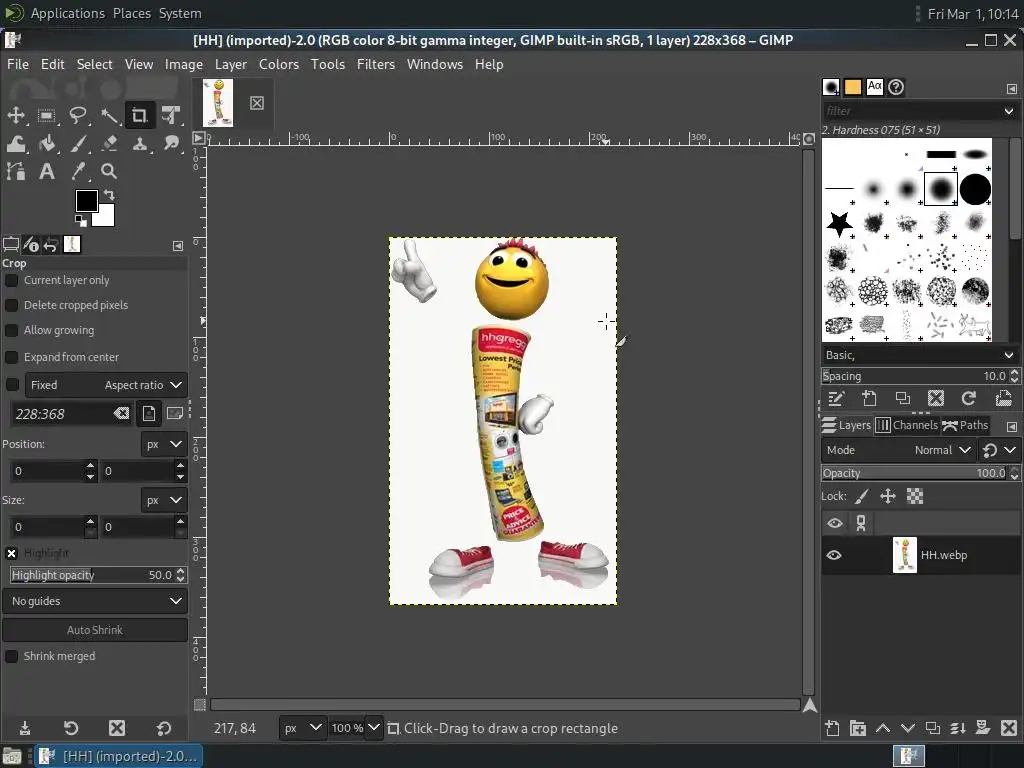The image size is (1024, 768).
Task: Select the Paths tool
Action: pyautogui.click(x=16, y=171)
